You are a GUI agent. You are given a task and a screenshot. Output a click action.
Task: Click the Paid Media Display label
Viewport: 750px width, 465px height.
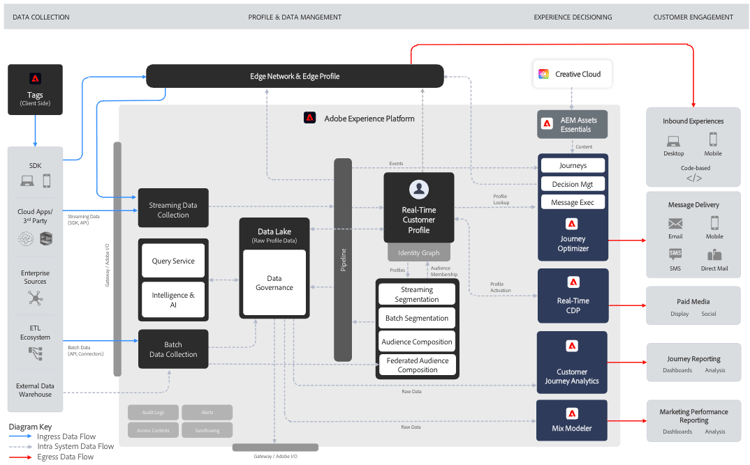coord(679,314)
